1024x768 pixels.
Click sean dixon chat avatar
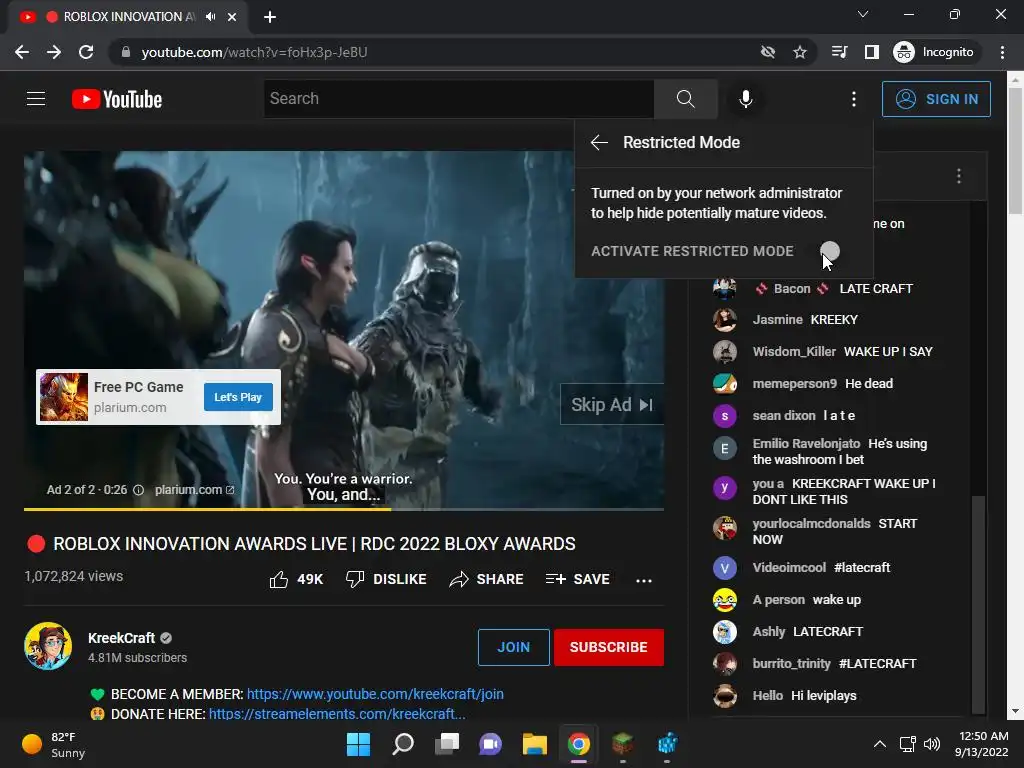pyautogui.click(x=725, y=416)
